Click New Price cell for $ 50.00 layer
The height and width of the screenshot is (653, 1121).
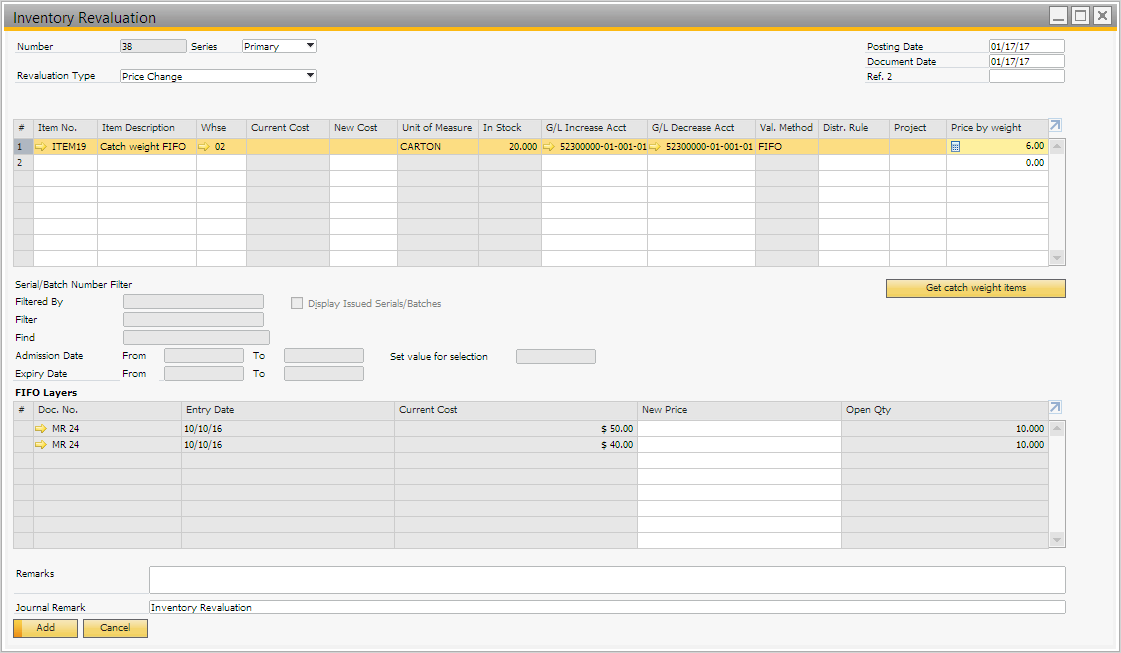(x=739, y=429)
